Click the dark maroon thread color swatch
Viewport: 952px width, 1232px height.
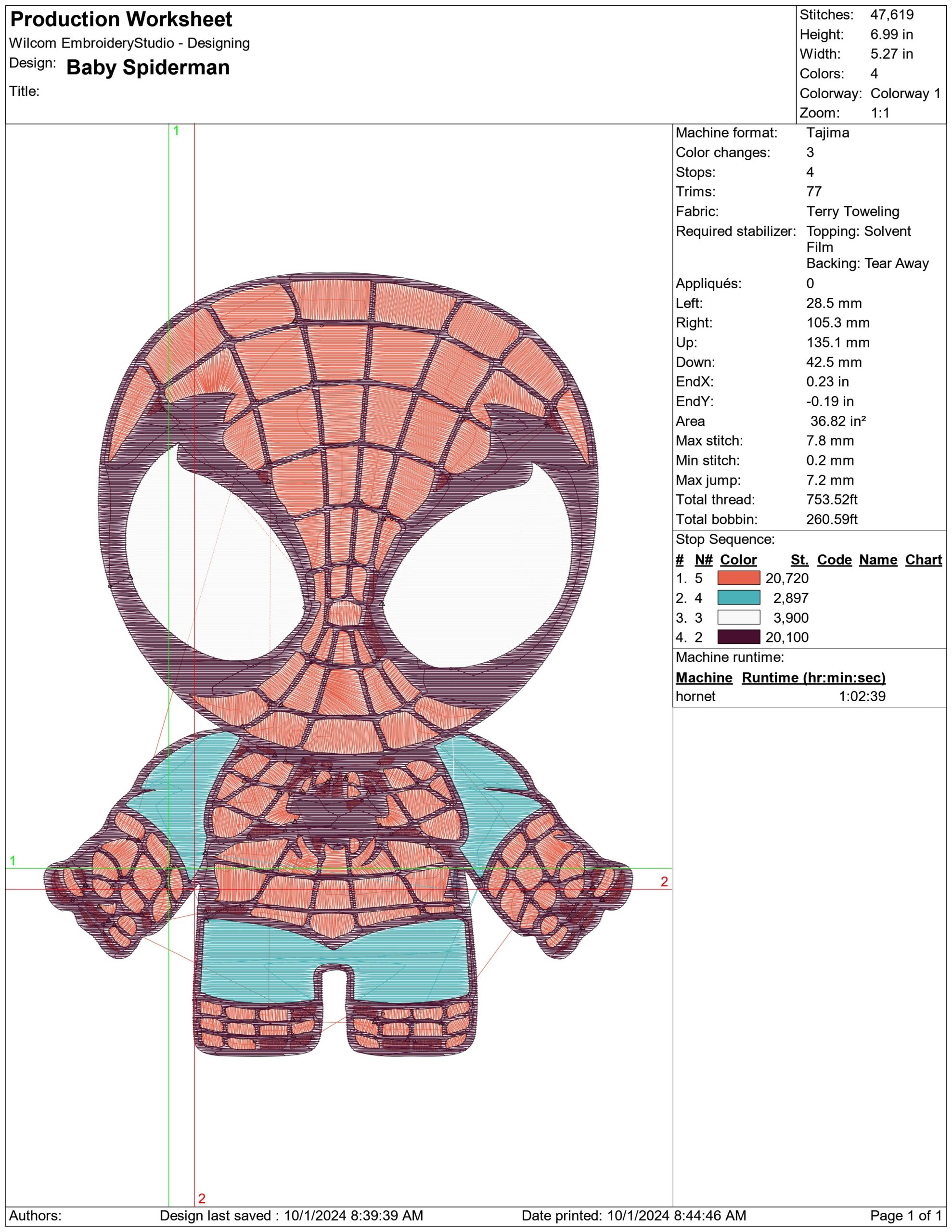739,638
